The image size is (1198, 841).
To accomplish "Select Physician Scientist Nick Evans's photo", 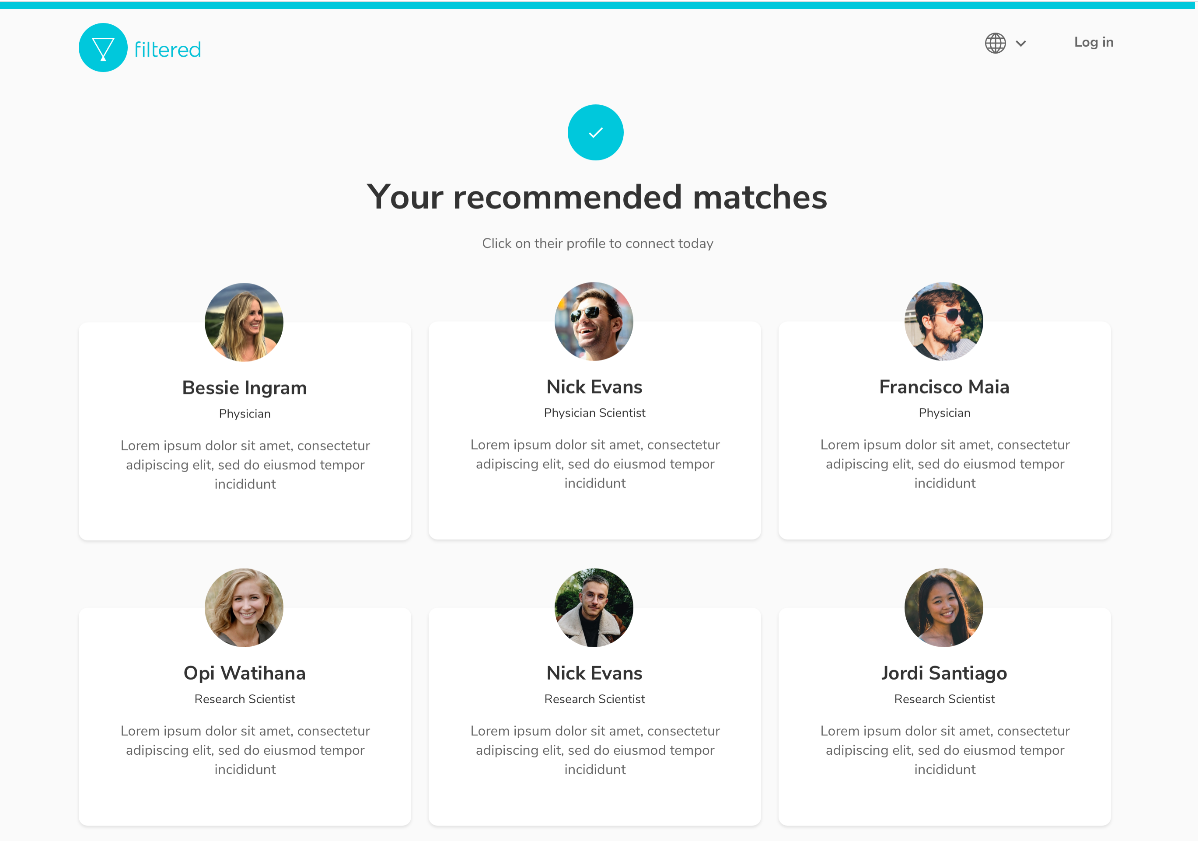I will pyautogui.click(x=594, y=321).
